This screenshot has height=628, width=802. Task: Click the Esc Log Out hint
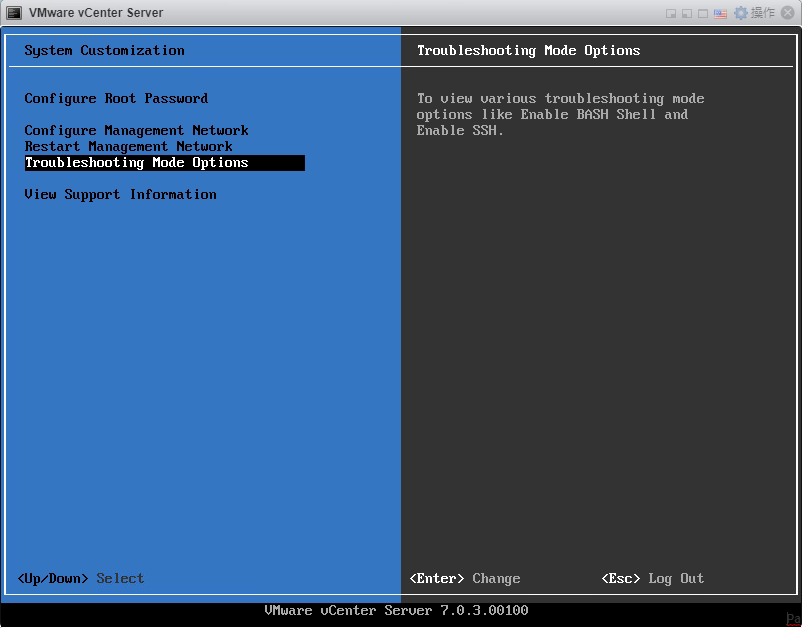(x=651, y=578)
